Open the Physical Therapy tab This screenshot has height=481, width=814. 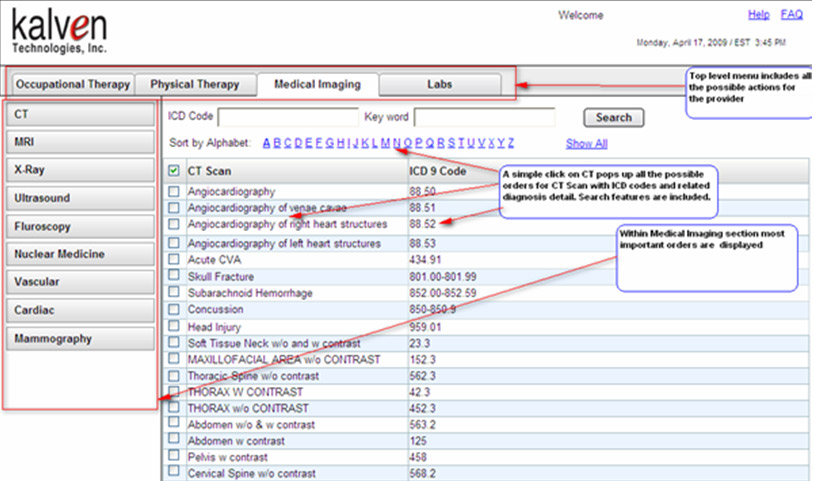[195, 85]
